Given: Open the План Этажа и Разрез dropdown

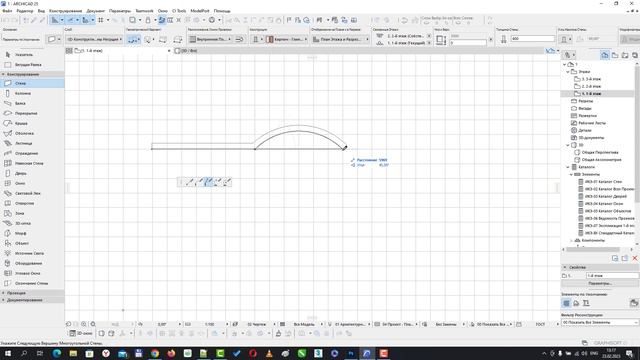Looking at the screenshot, I should click(341, 39).
